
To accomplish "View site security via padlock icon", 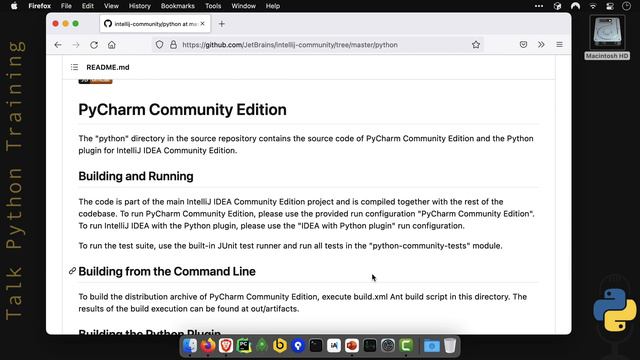I will point(173,45).
